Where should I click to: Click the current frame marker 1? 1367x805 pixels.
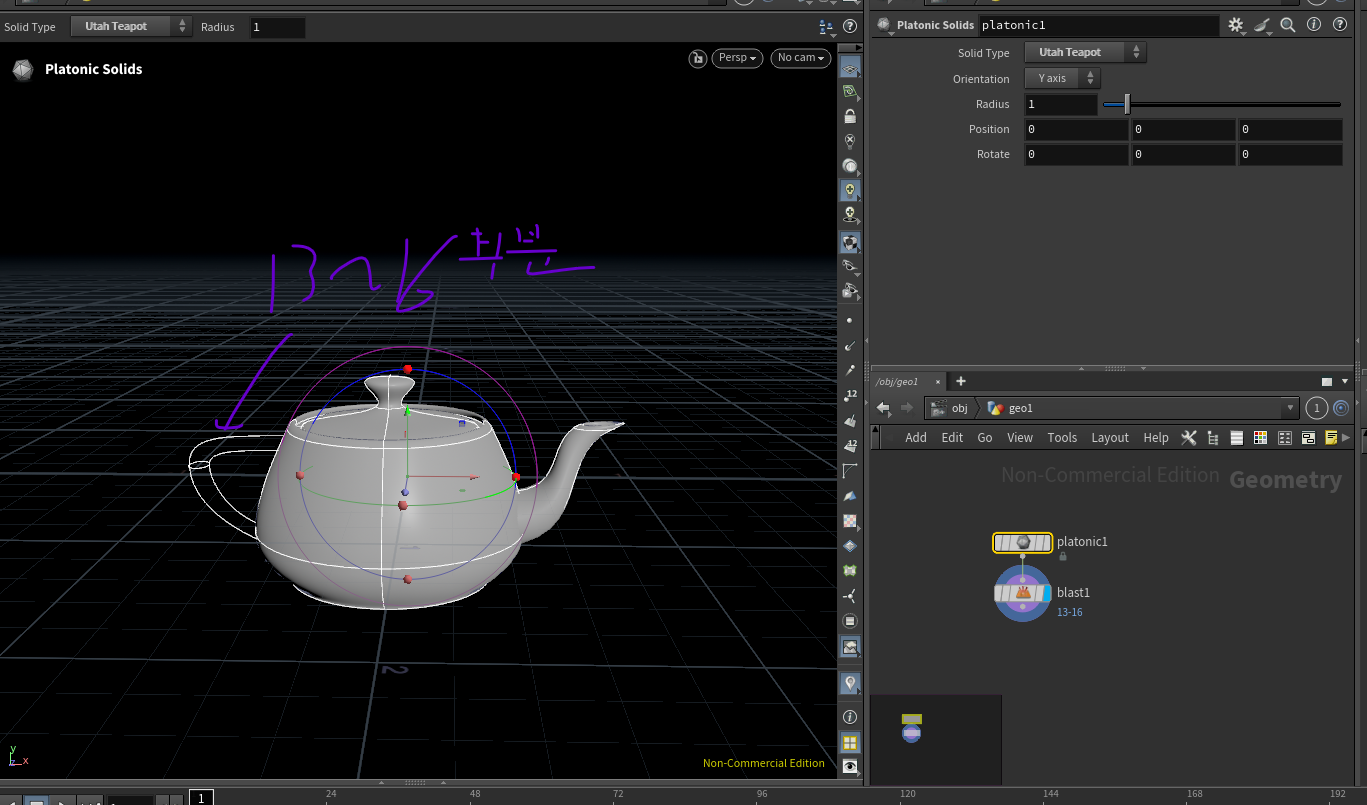click(201, 798)
